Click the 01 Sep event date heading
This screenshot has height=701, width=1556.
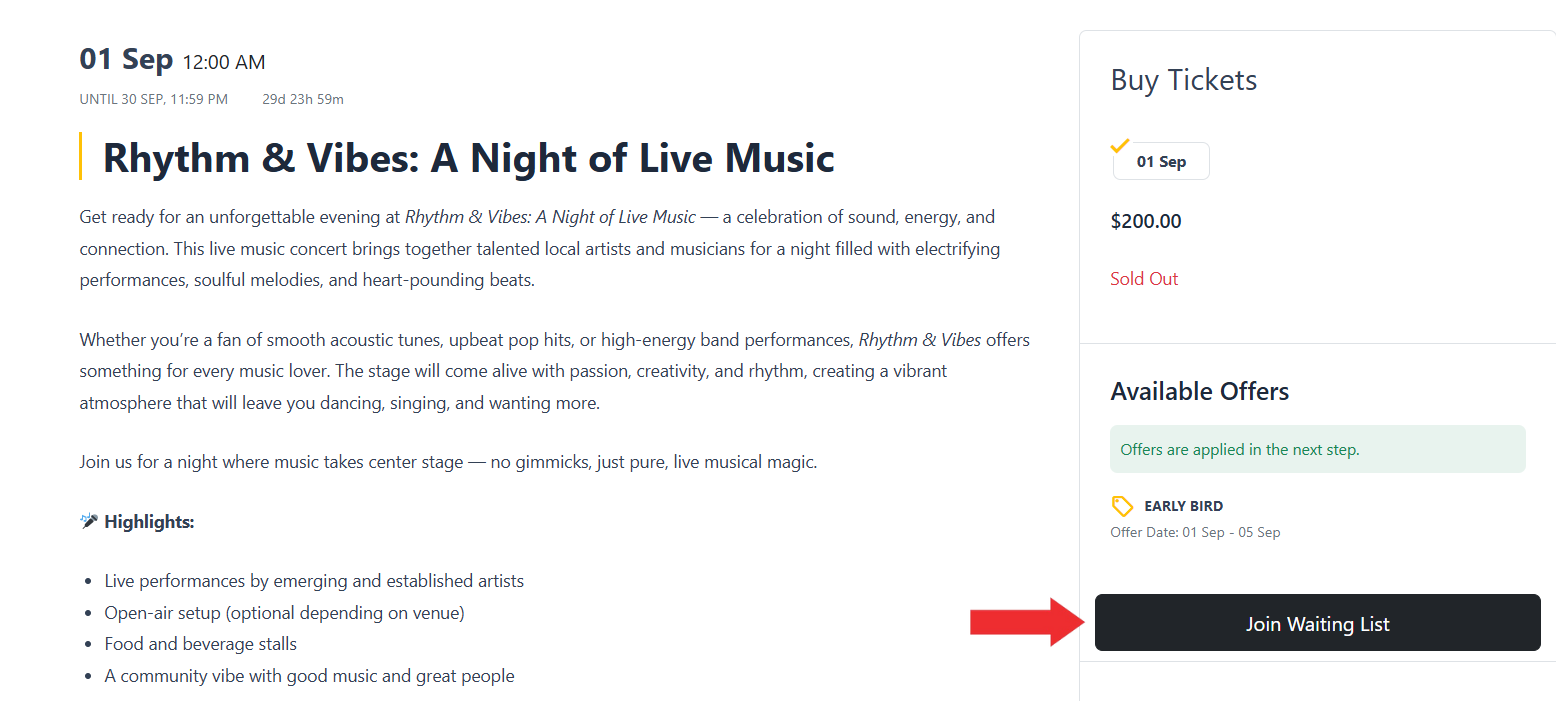(x=126, y=59)
